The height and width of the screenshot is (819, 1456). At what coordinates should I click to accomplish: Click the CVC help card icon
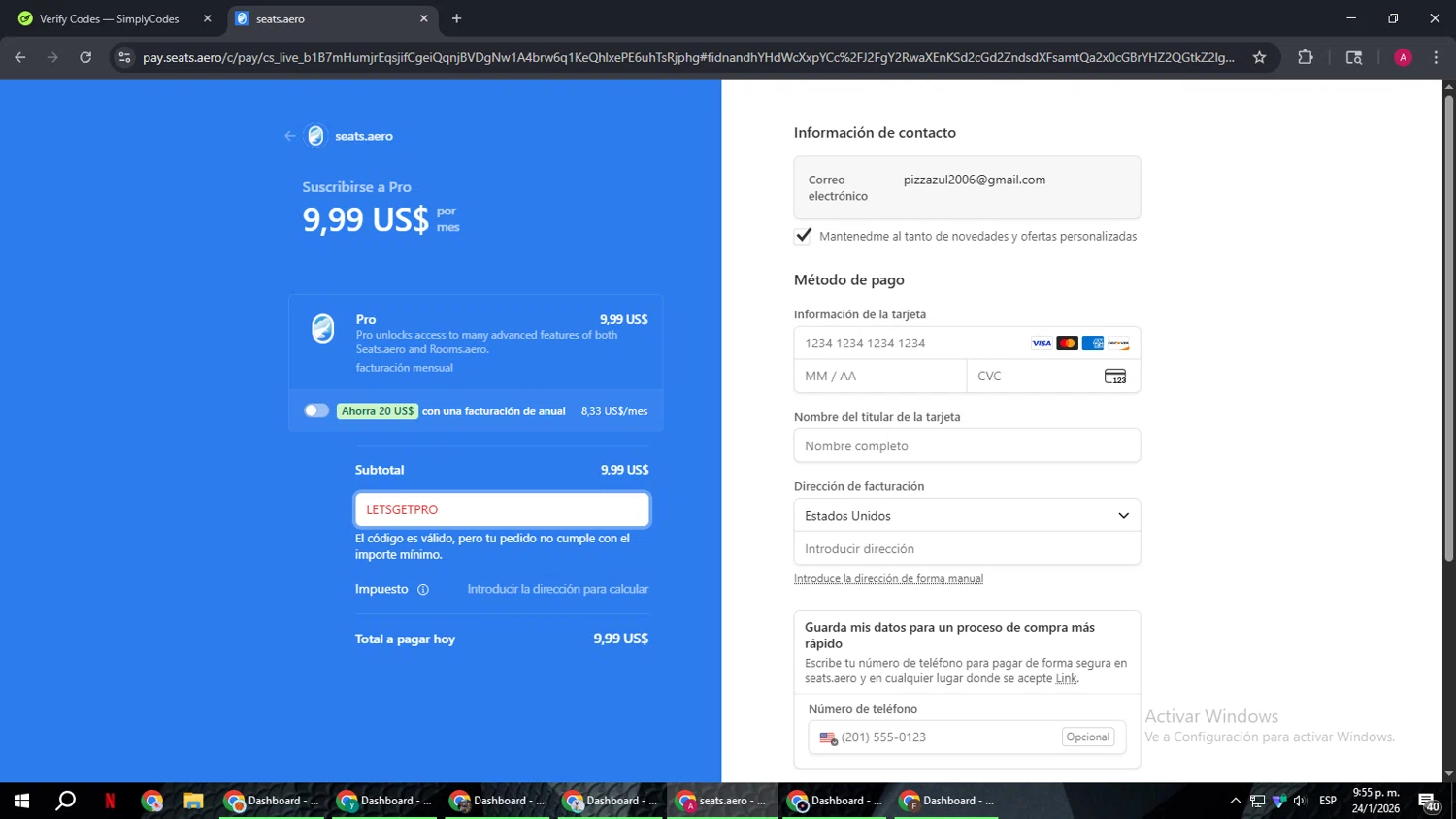1115,377
